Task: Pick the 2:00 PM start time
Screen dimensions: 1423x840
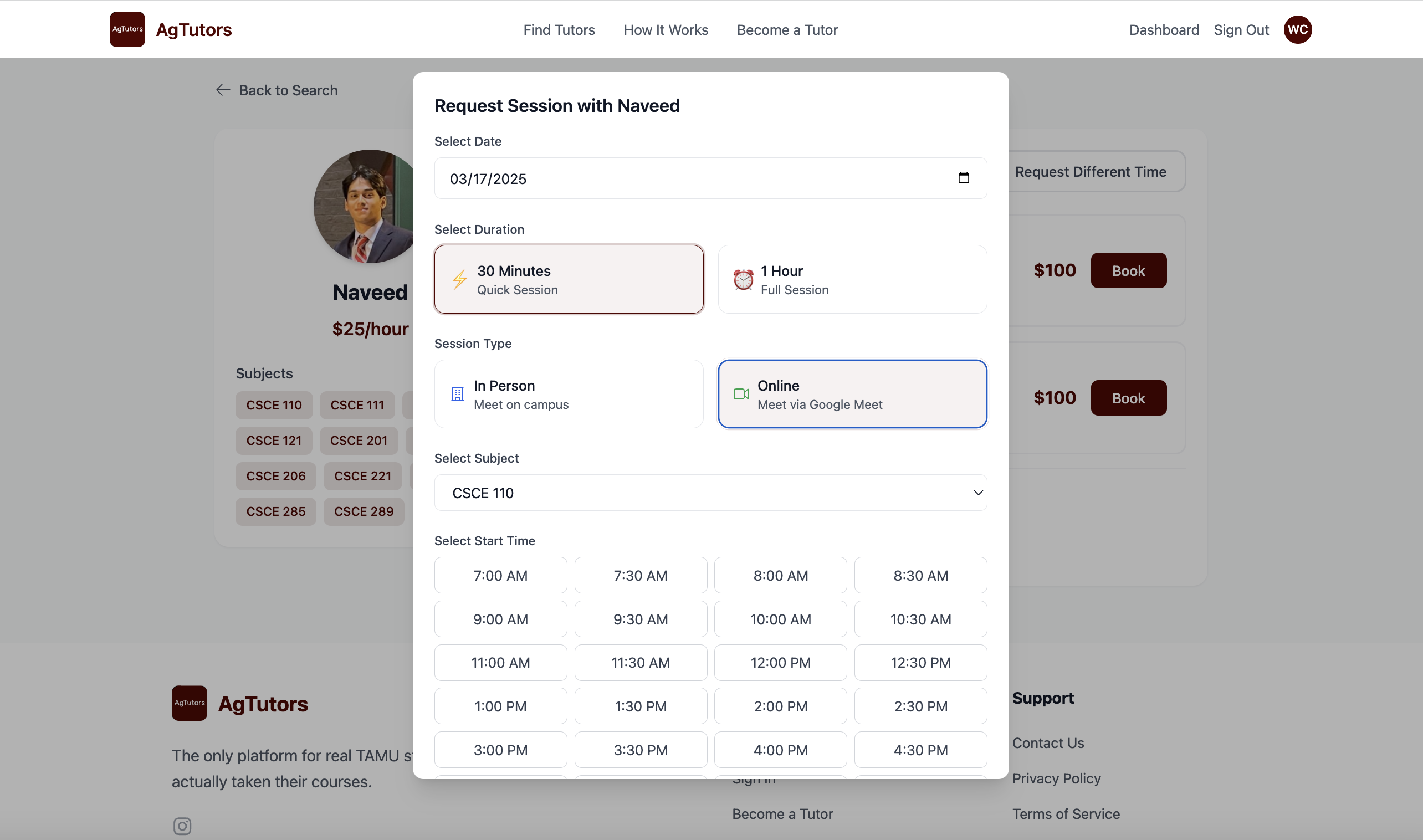Action: [781, 706]
